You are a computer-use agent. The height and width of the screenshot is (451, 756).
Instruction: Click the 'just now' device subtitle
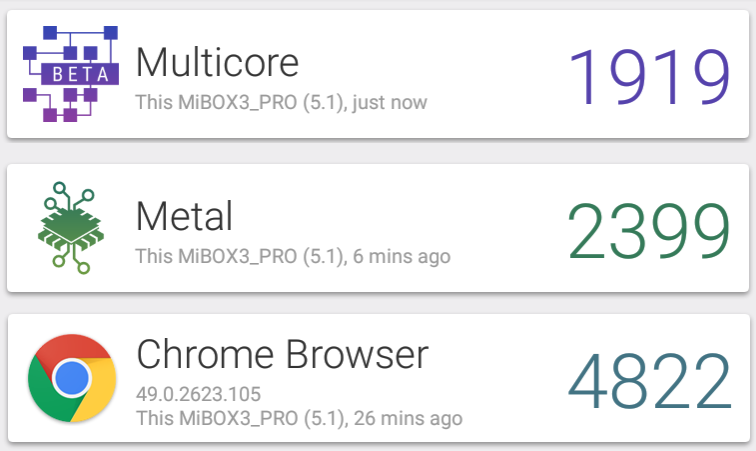point(281,103)
